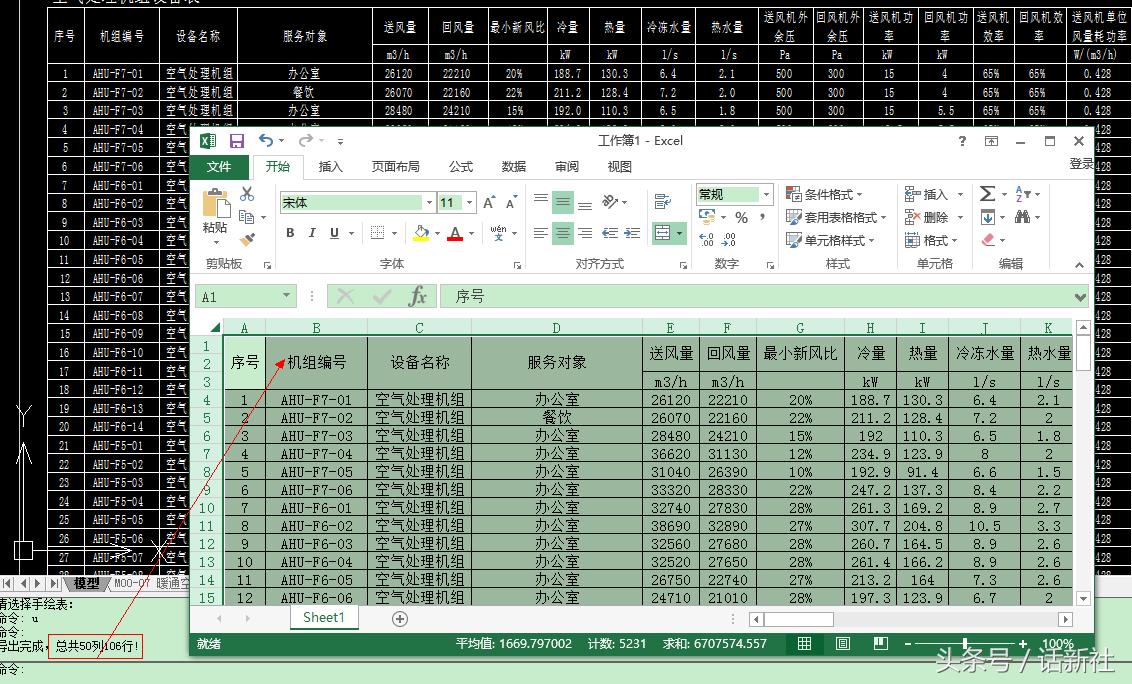Click the Format Painter brush icon

coord(246,239)
